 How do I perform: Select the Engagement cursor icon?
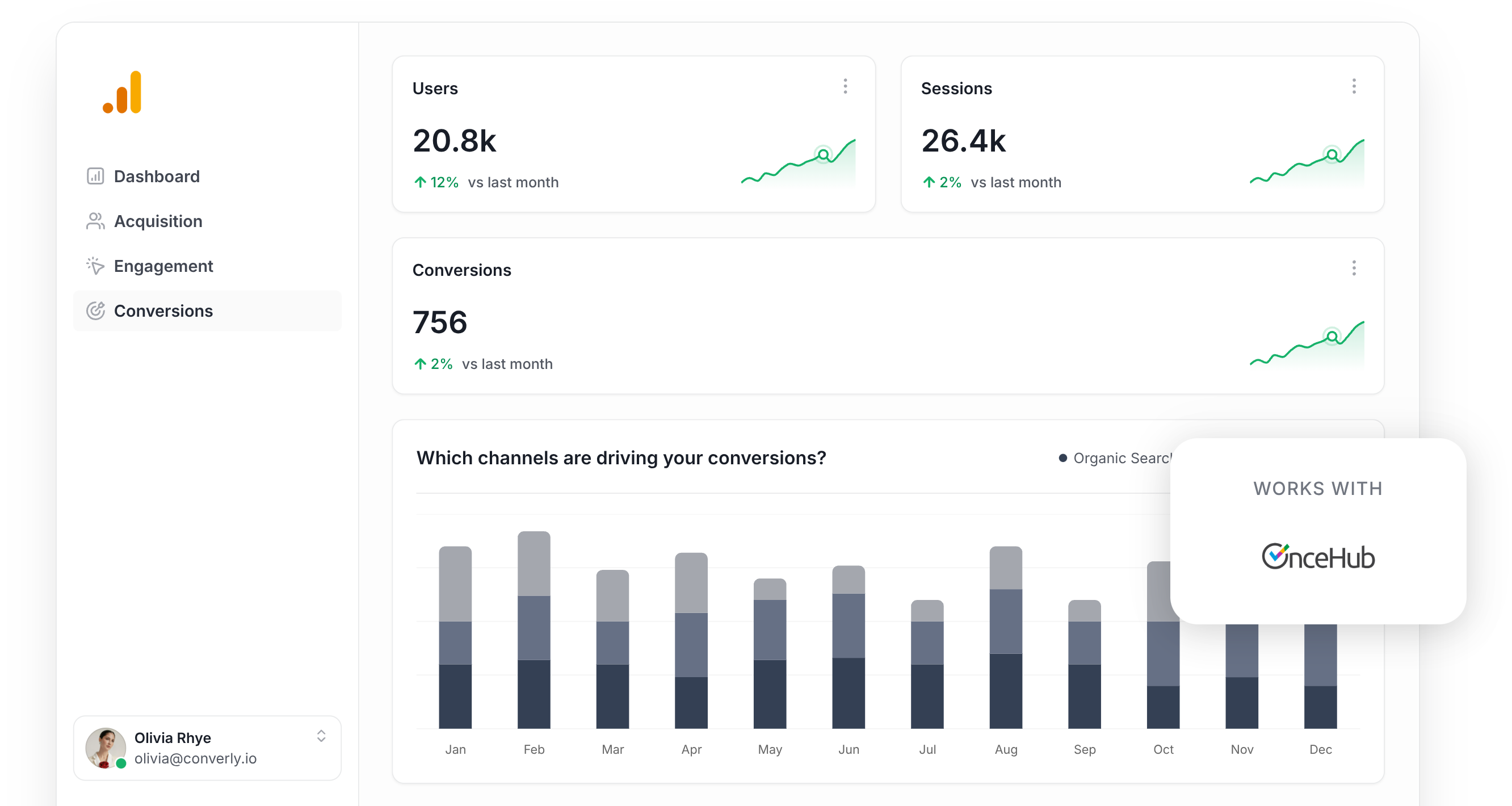point(95,266)
